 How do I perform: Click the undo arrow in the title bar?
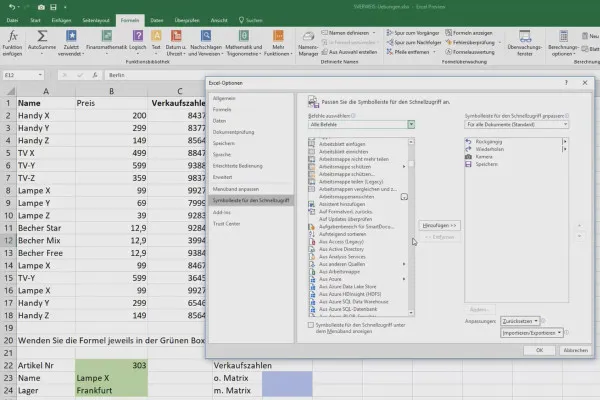pos(13,7)
